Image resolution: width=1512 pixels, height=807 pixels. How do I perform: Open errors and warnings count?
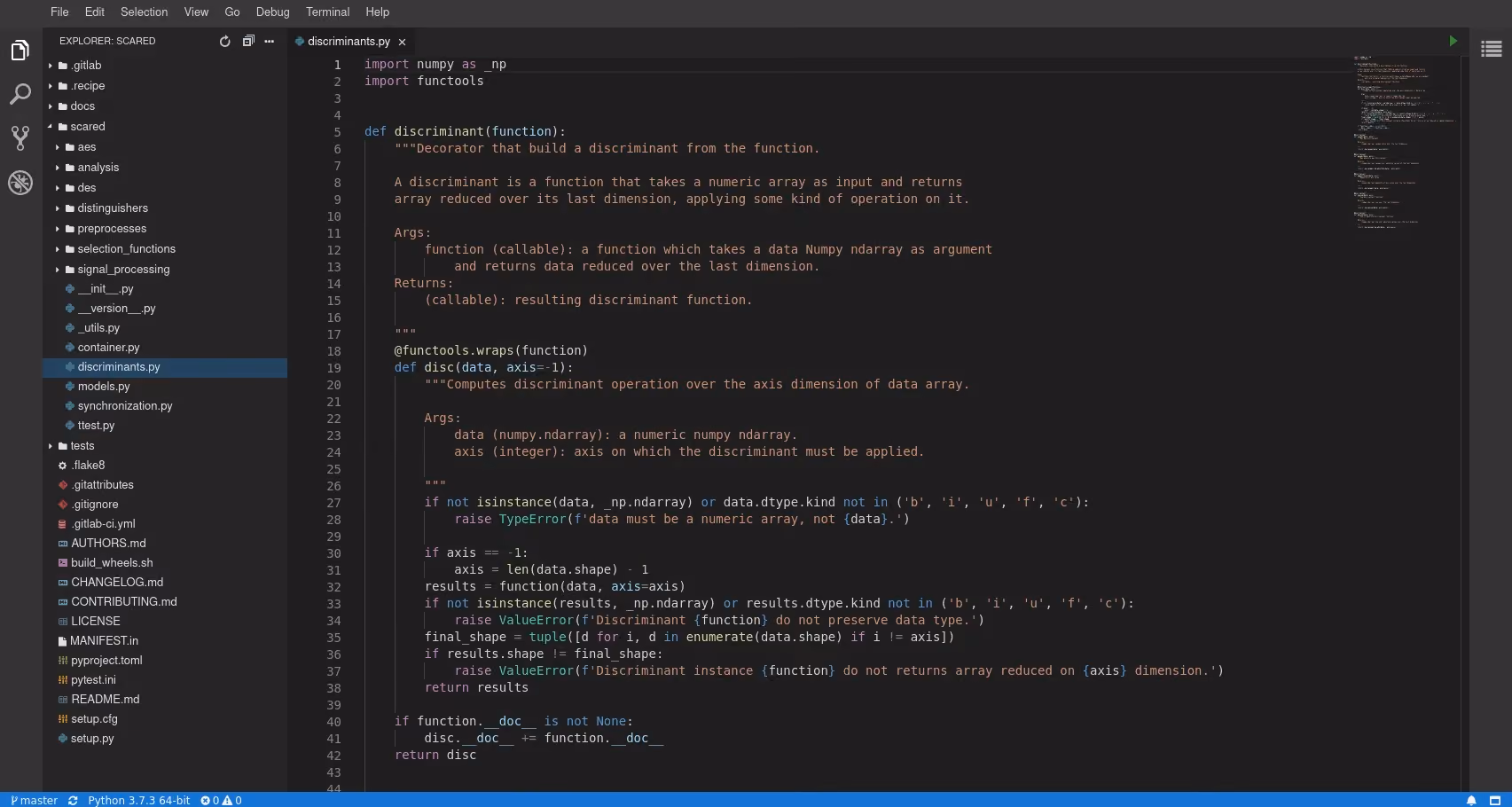tap(221, 800)
